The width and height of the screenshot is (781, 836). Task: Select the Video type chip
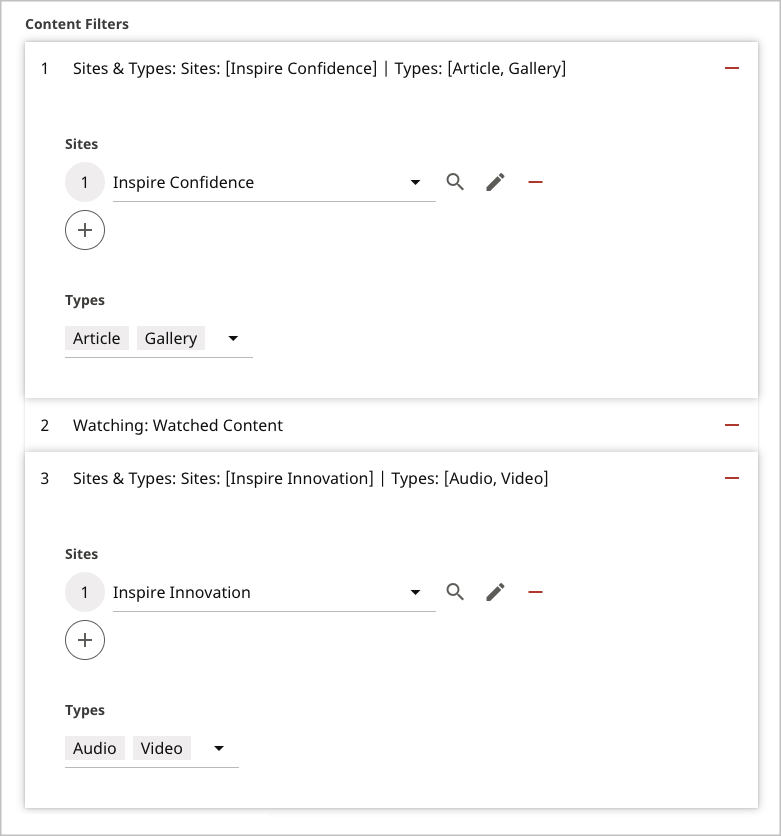pyautogui.click(x=162, y=748)
